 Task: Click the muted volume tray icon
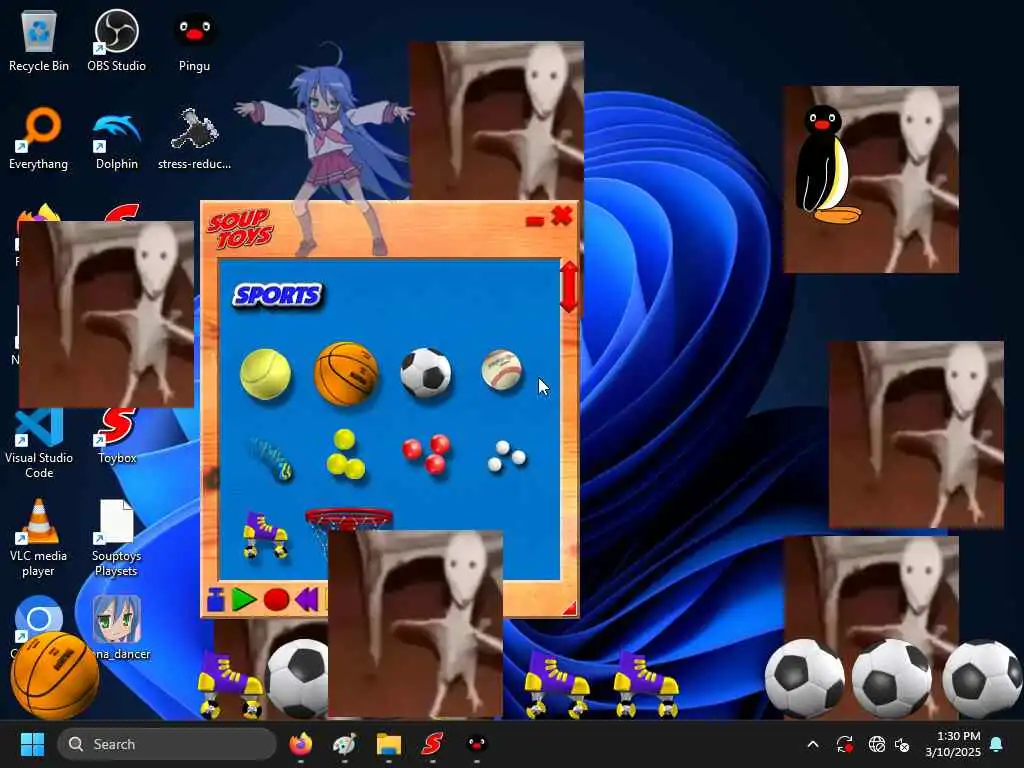click(x=902, y=744)
